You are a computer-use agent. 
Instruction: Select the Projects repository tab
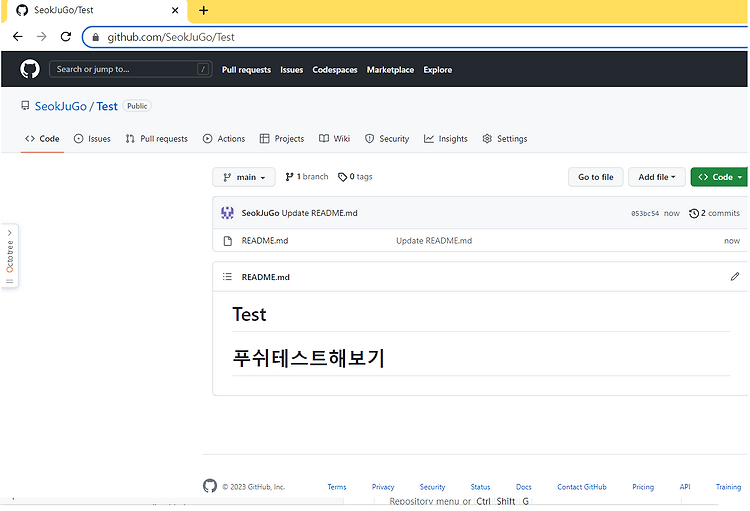[x=282, y=139]
